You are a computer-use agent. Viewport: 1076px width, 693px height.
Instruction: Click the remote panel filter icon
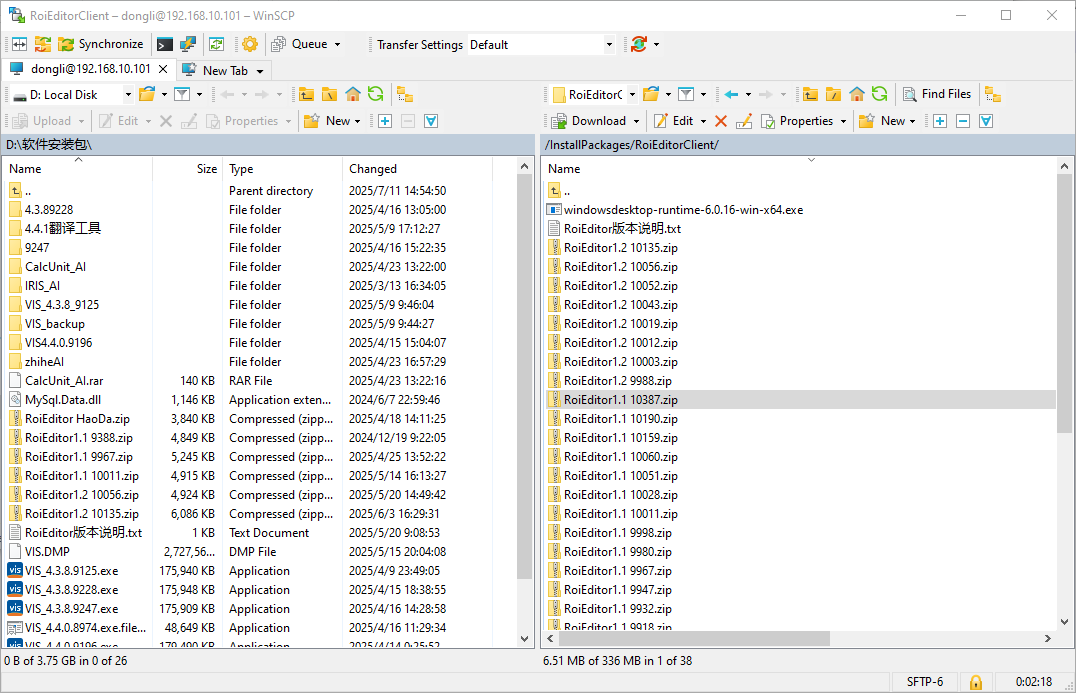point(686,94)
